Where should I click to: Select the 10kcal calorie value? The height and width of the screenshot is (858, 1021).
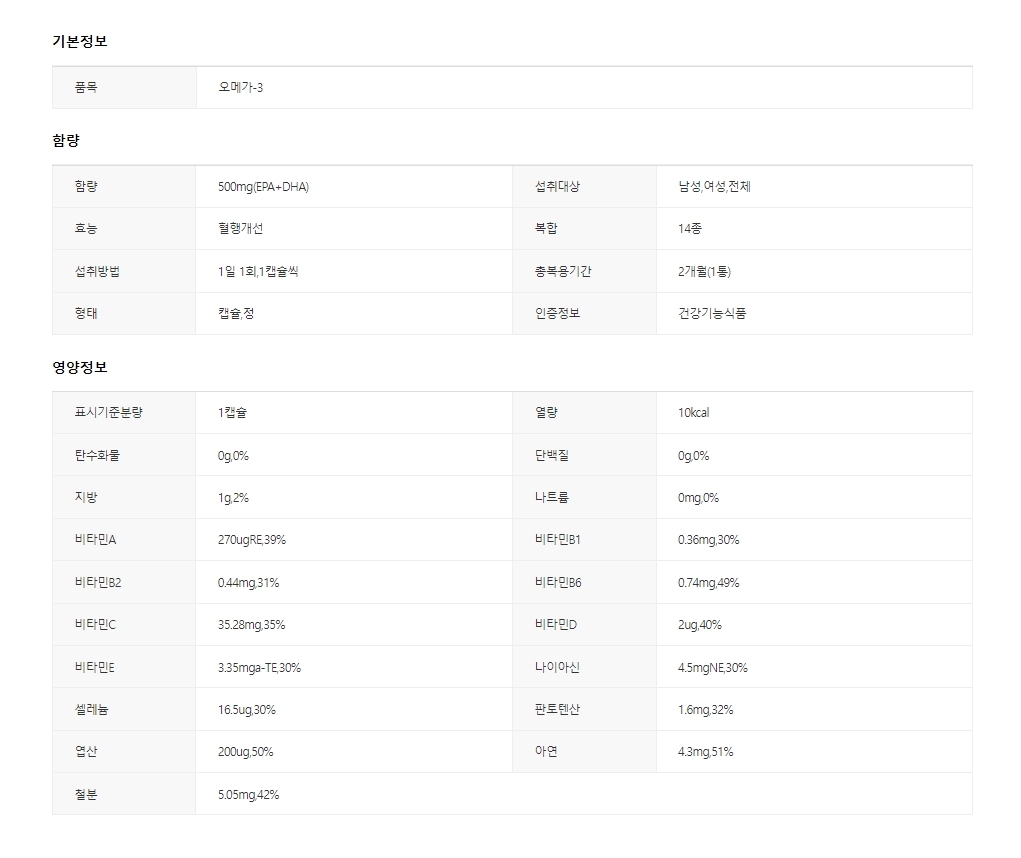[693, 412]
